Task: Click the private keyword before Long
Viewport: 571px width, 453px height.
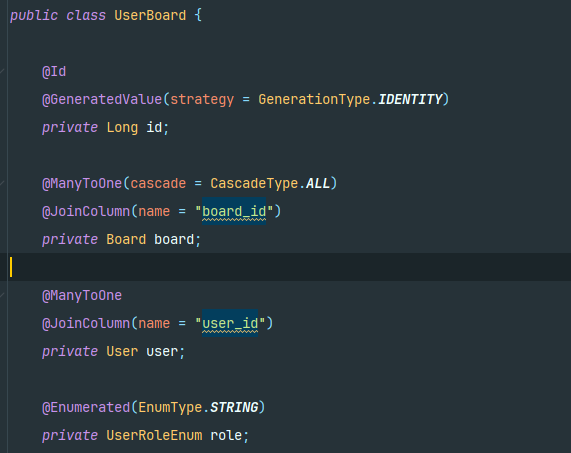Action: [x=70, y=127]
